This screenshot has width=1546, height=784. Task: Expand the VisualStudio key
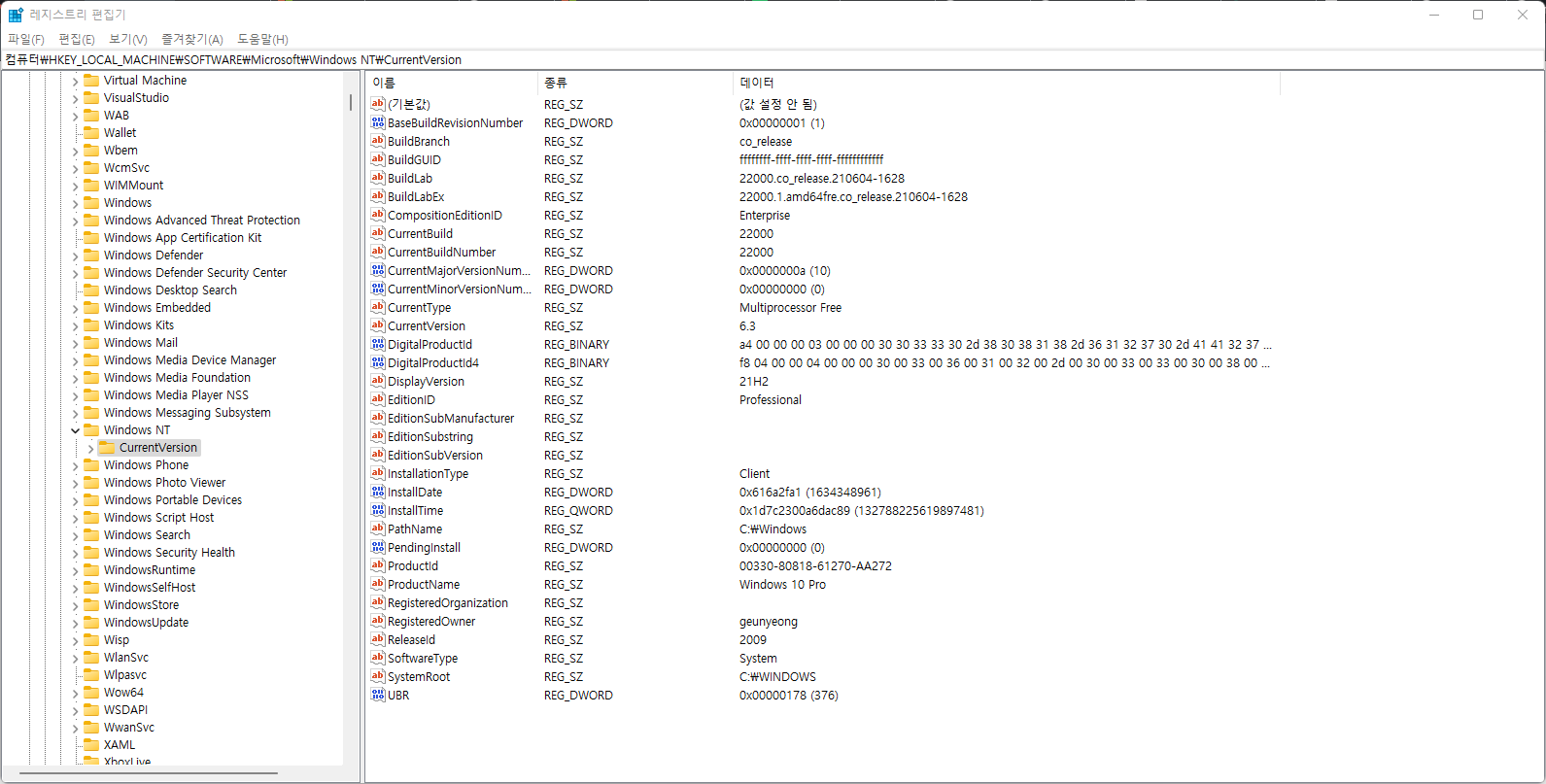75,98
